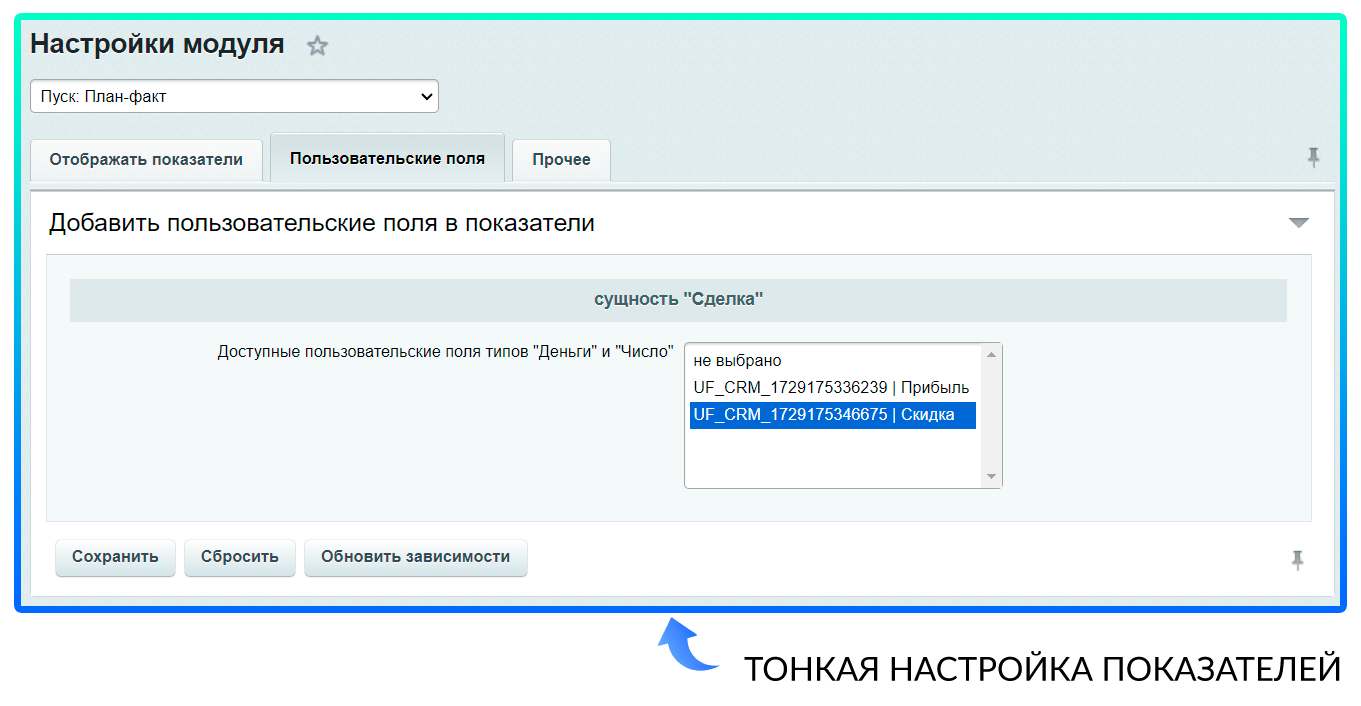Select the highlighted Скидка field
The width and height of the screenshot is (1361, 706).
click(x=832, y=414)
